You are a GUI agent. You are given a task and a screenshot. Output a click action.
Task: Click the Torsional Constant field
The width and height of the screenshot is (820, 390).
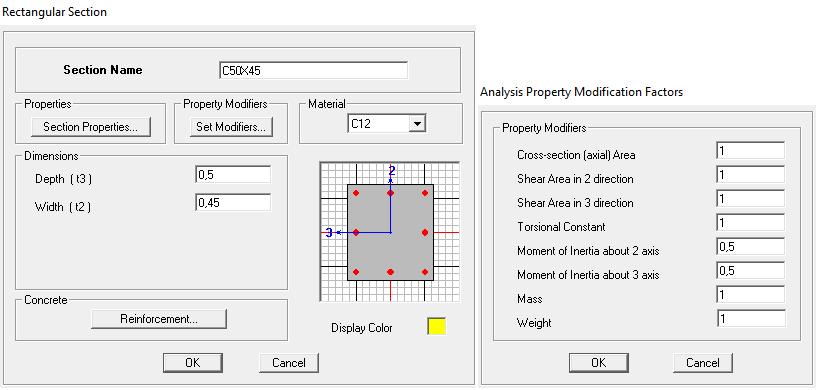(750, 223)
